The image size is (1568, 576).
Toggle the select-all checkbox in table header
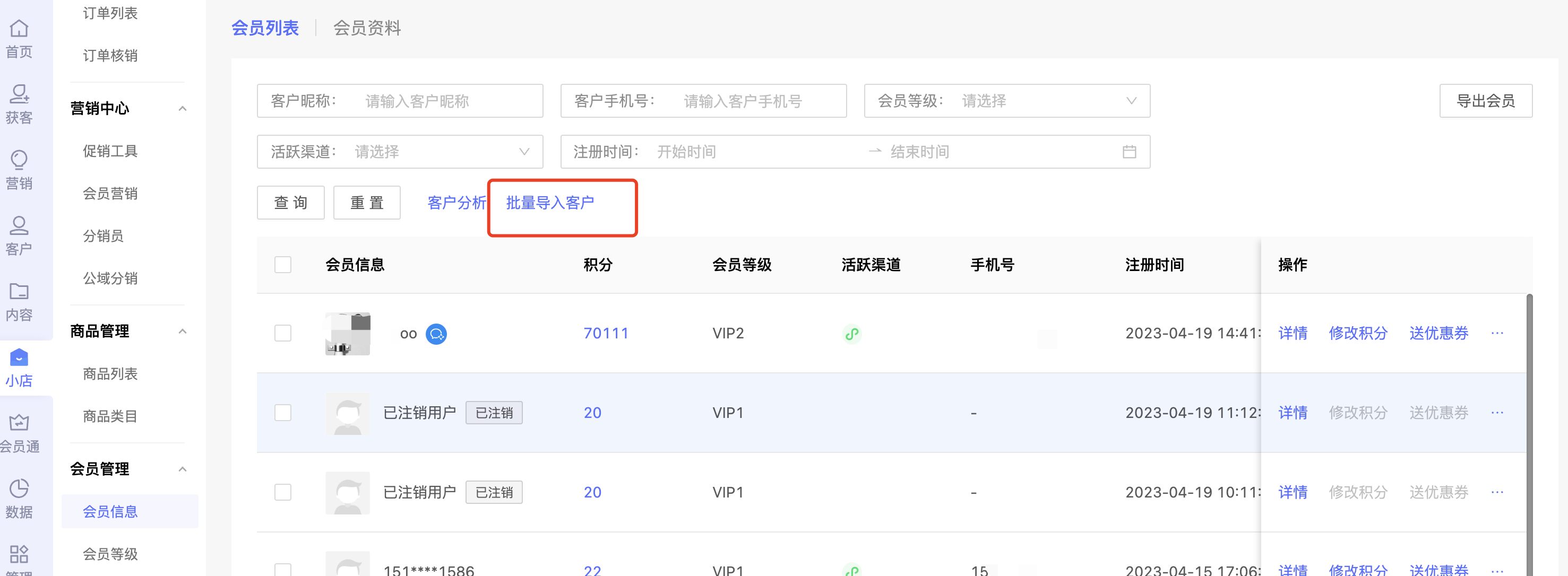click(282, 265)
